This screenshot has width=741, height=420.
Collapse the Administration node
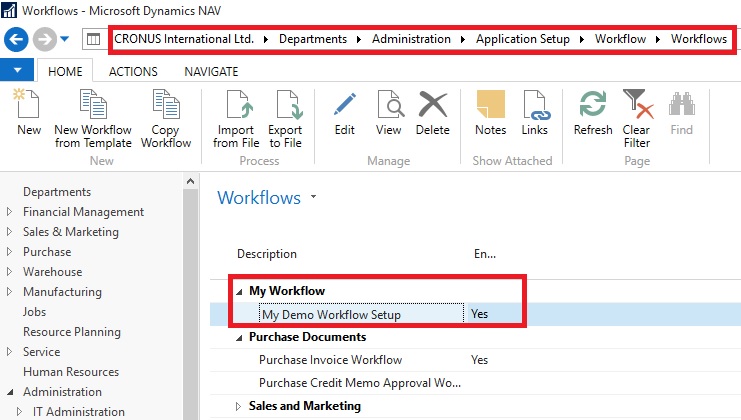10,392
